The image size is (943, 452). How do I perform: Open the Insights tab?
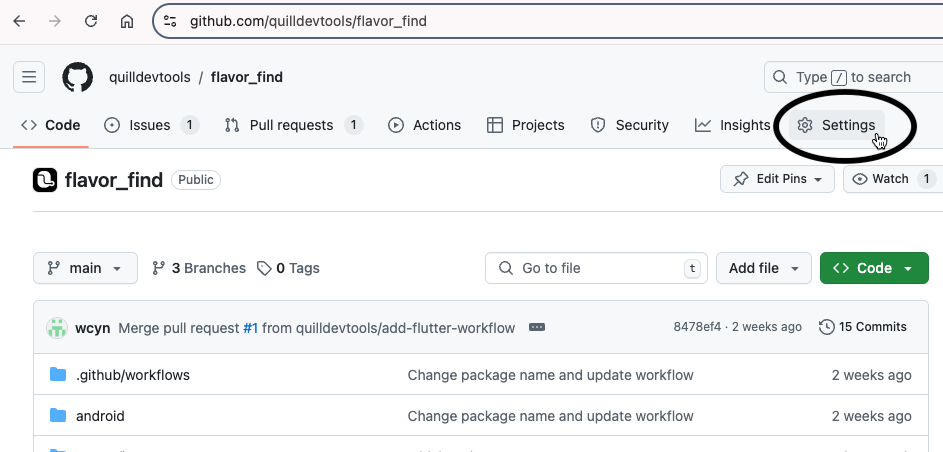coord(733,125)
